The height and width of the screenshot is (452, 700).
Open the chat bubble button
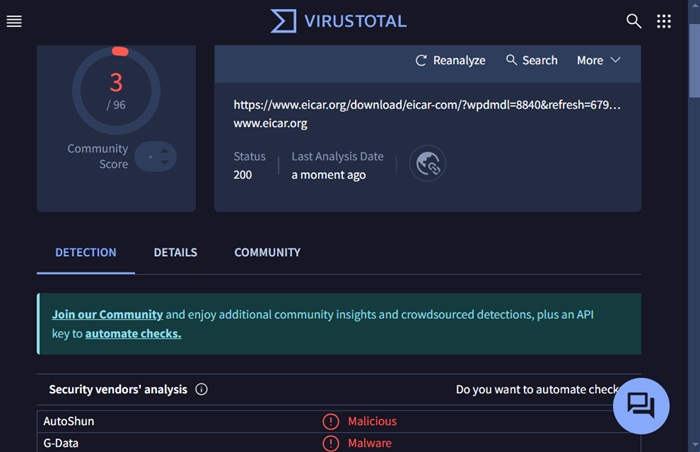pos(641,406)
